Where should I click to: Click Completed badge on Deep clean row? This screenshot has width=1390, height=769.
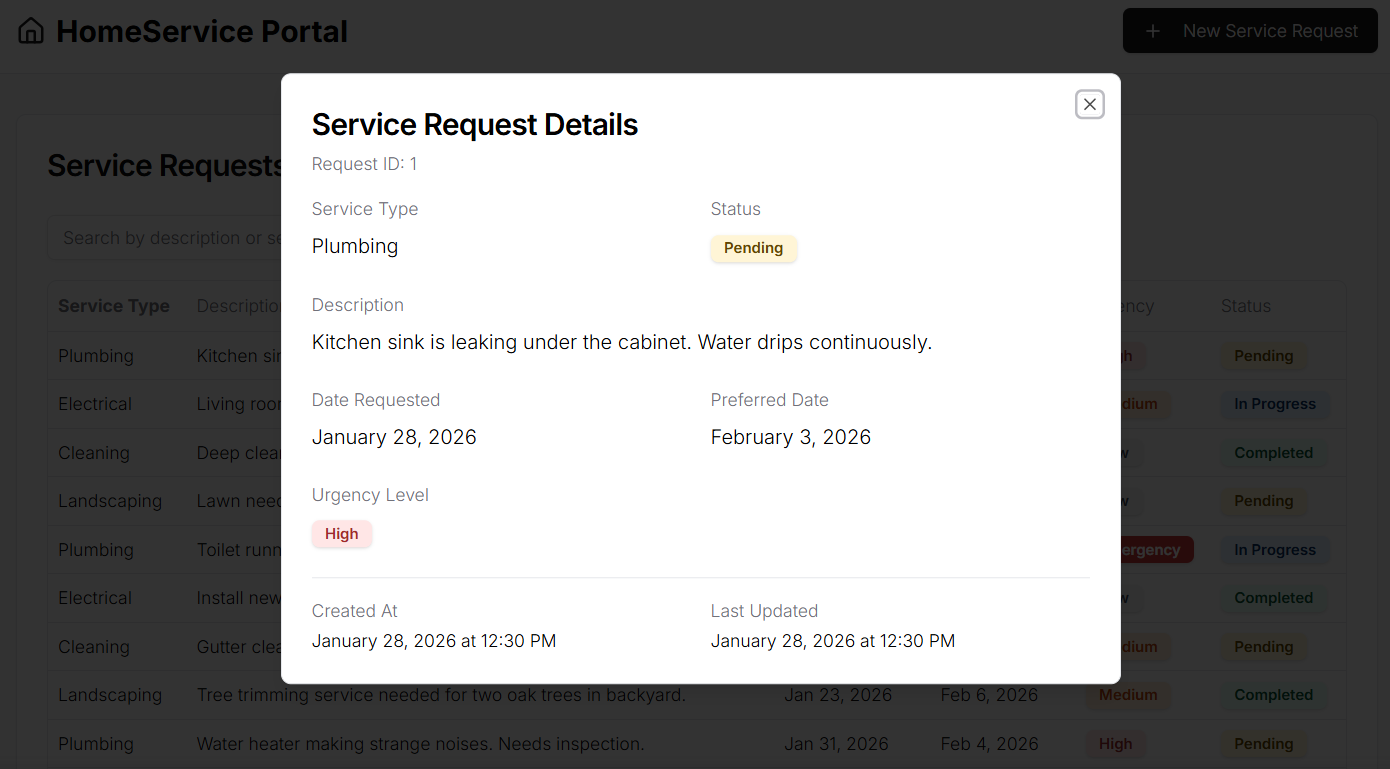(1274, 453)
